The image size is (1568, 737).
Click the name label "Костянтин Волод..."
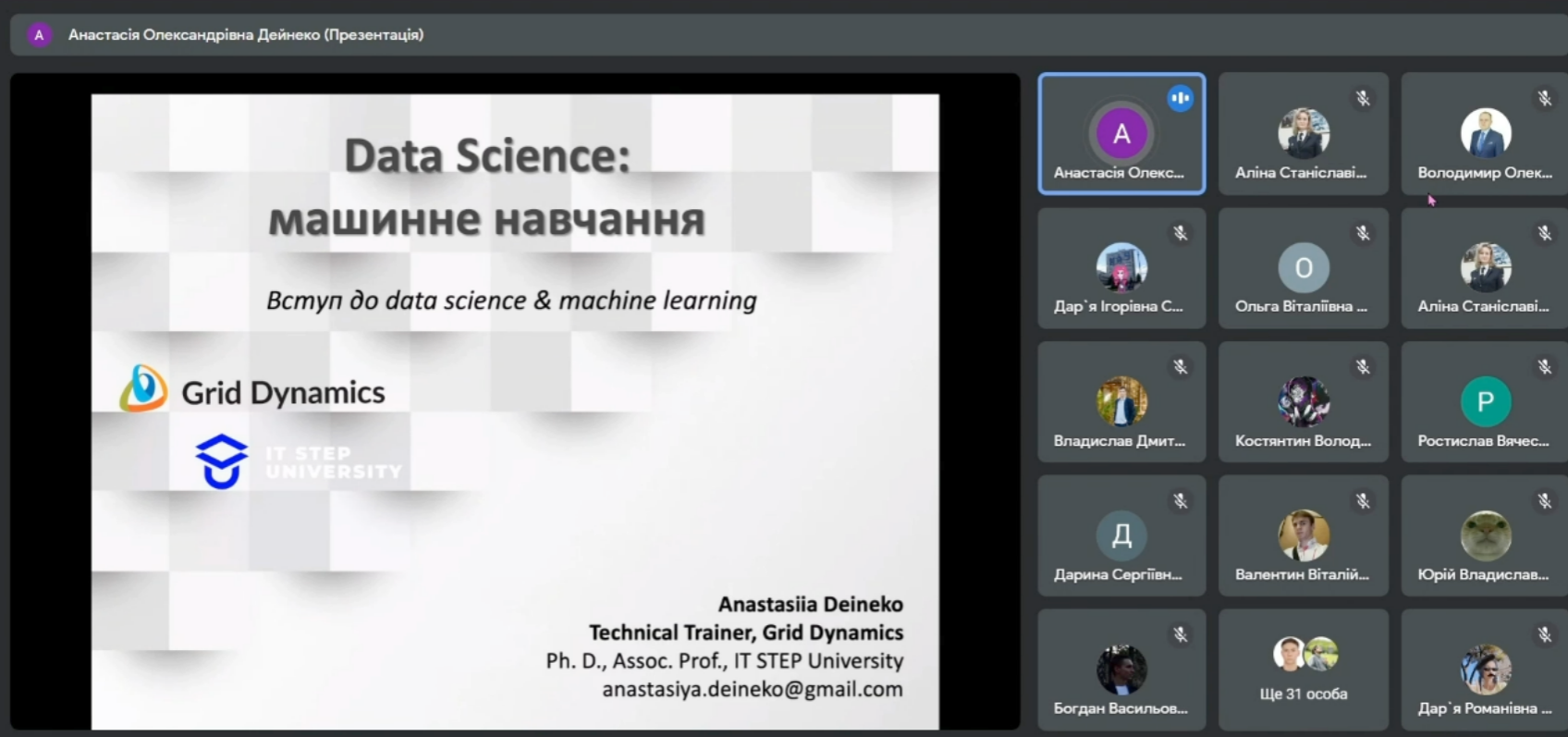click(x=1304, y=441)
